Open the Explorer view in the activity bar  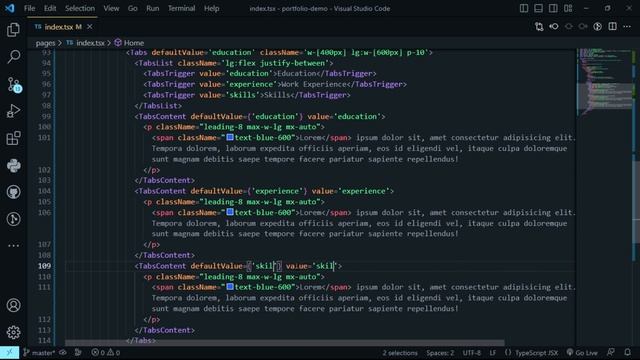[13, 29]
